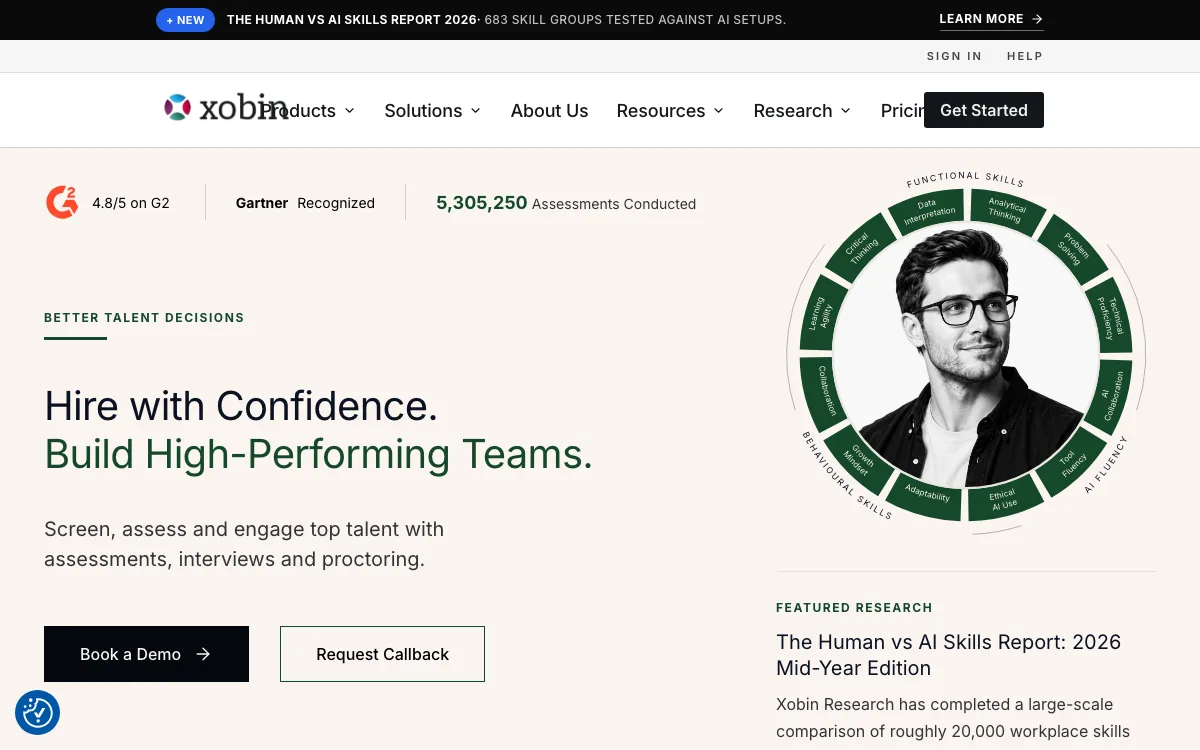Open the Solutions menu
The image size is (1200, 750).
coord(432,110)
